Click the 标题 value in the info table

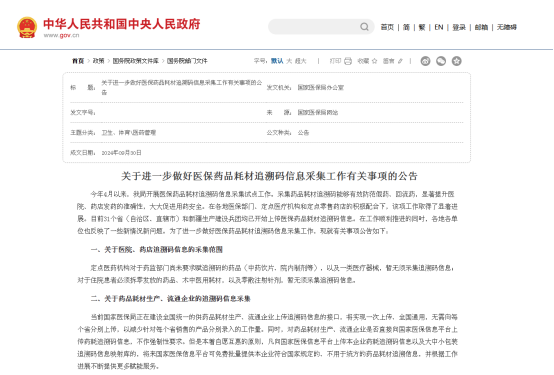pos(182,87)
